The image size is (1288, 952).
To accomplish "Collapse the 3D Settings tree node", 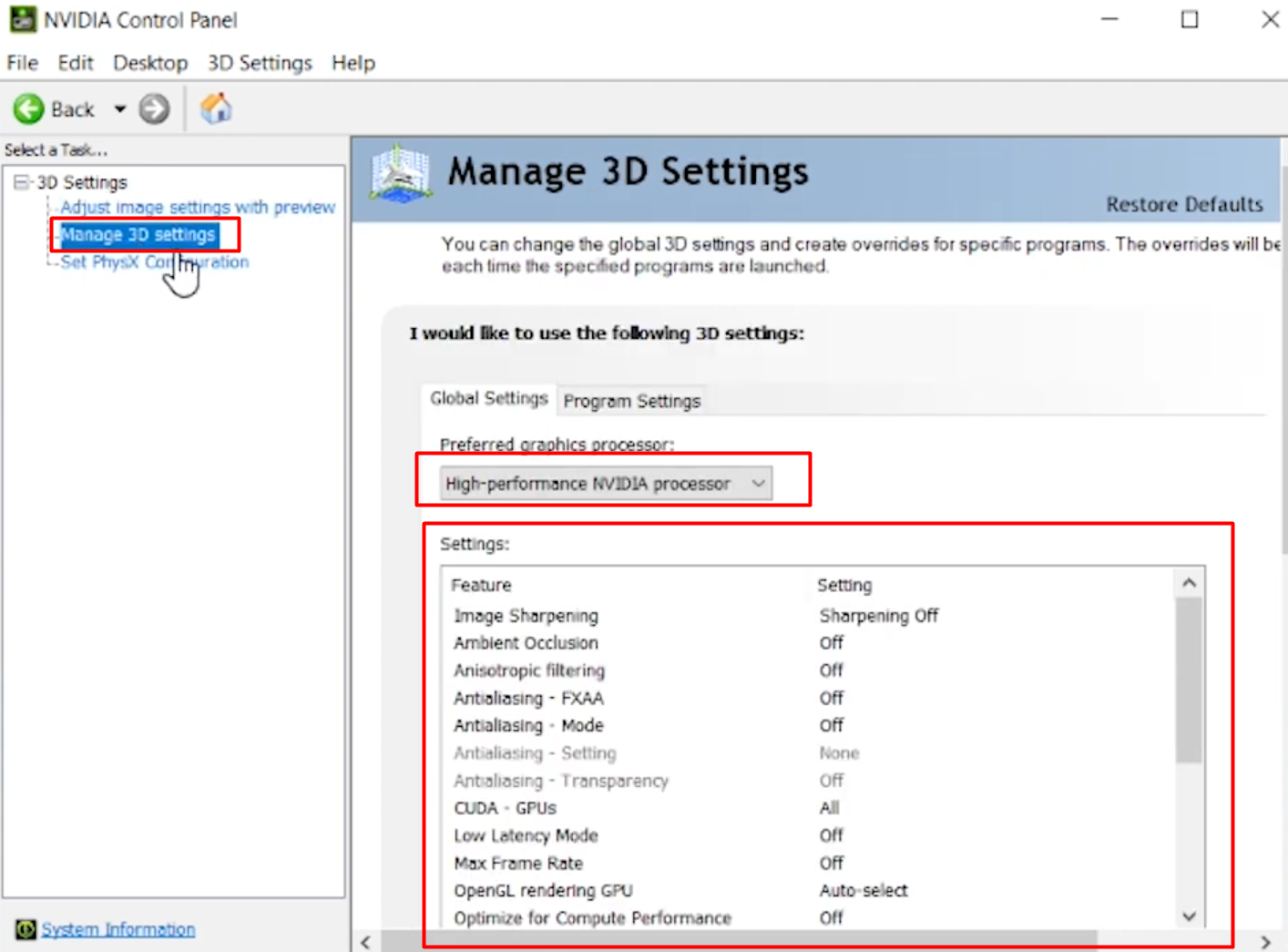I will 21,182.
